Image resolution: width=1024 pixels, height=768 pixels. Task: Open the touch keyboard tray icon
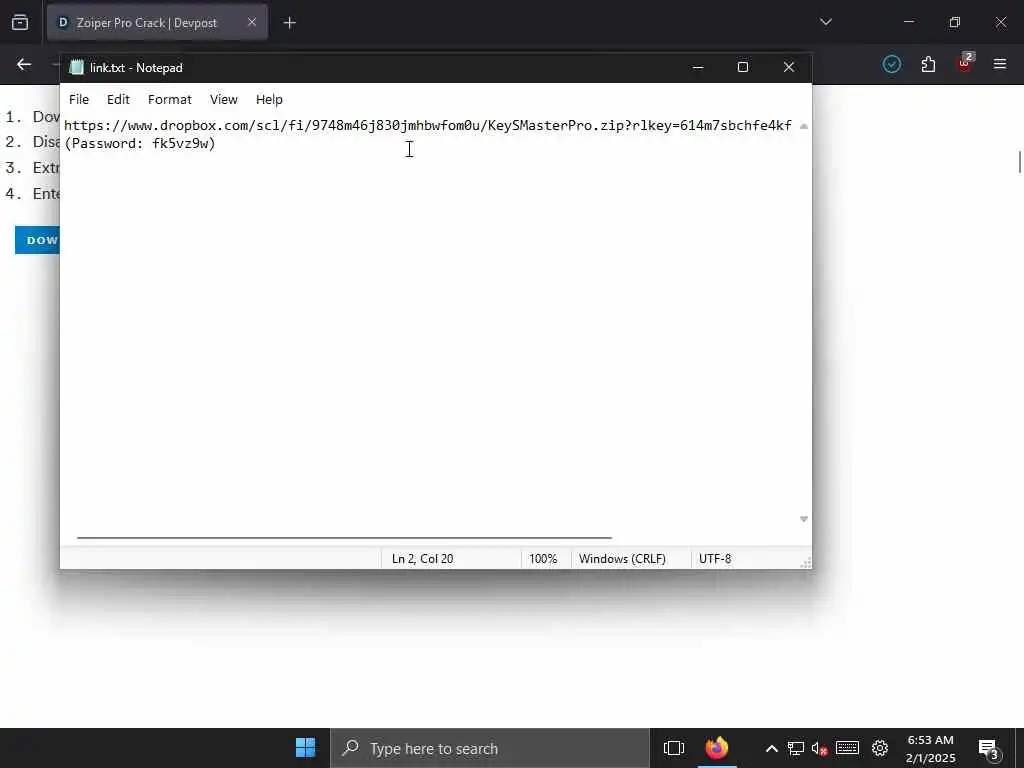point(847,748)
